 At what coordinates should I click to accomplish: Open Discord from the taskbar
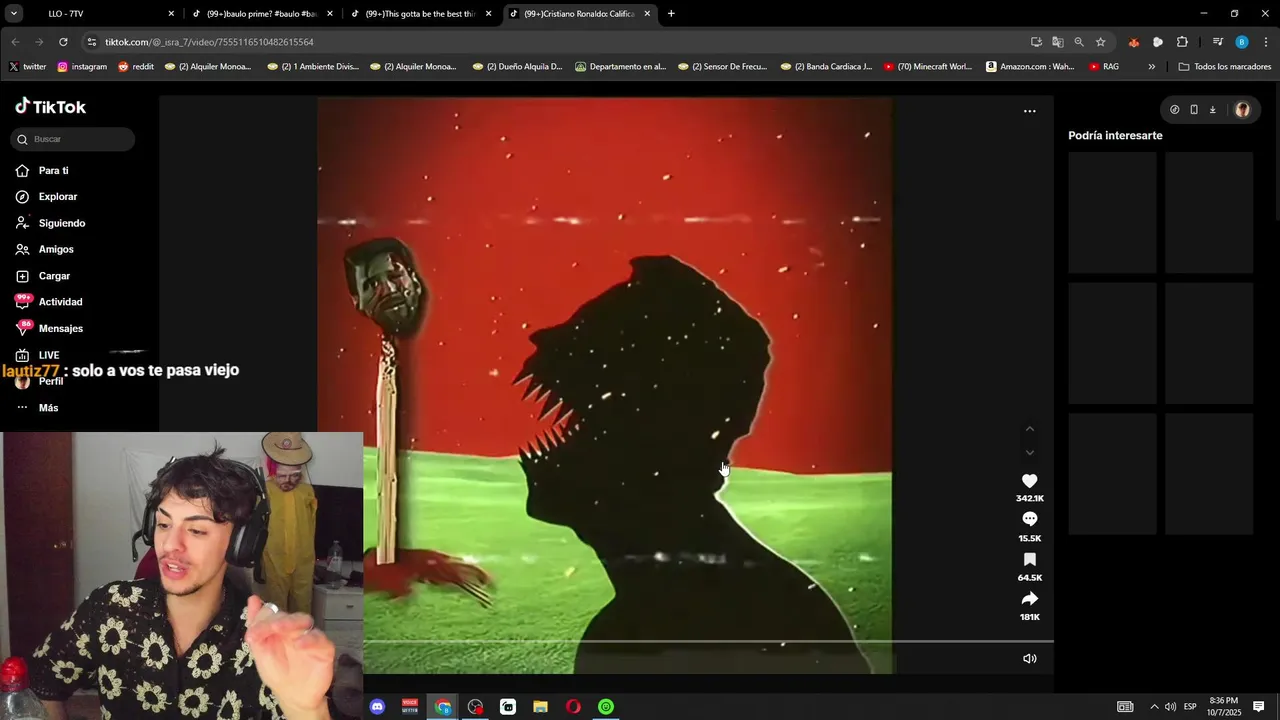click(x=377, y=707)
